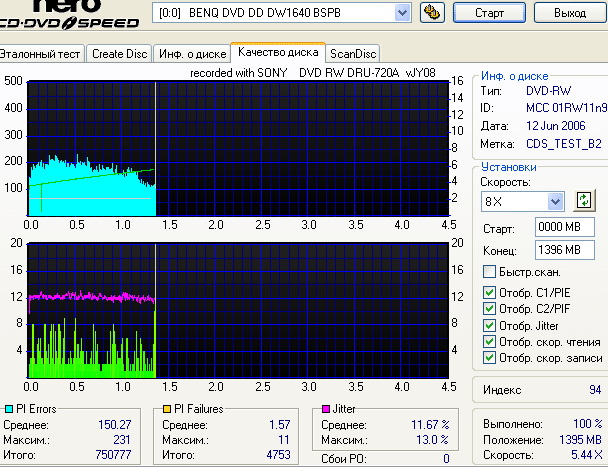Uncheck Отобр. C1/PIE checkbox
The height and width of the screenshot is (467, 608).
coord(489,292)
